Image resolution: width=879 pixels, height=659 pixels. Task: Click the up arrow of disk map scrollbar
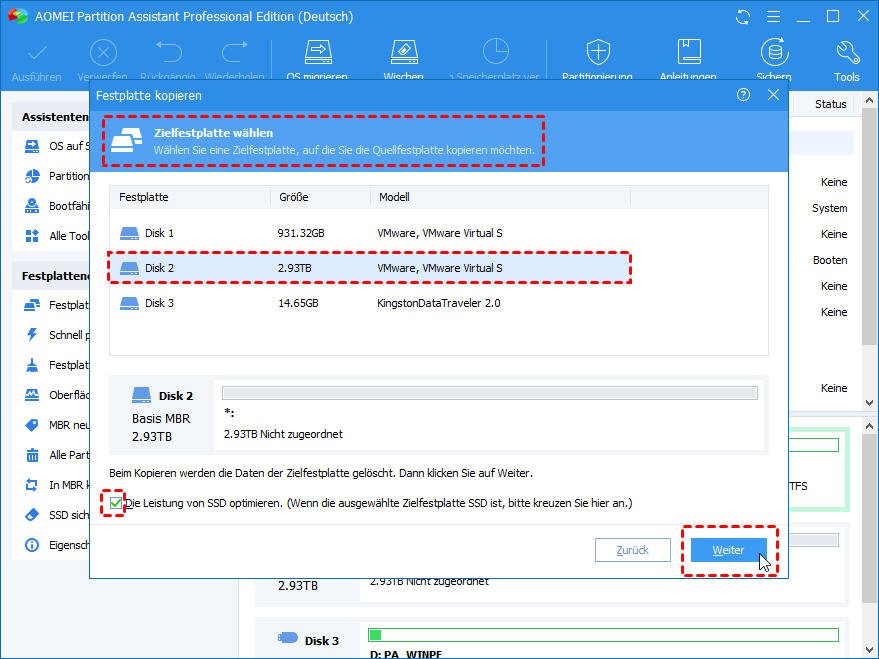click(869, 426)
